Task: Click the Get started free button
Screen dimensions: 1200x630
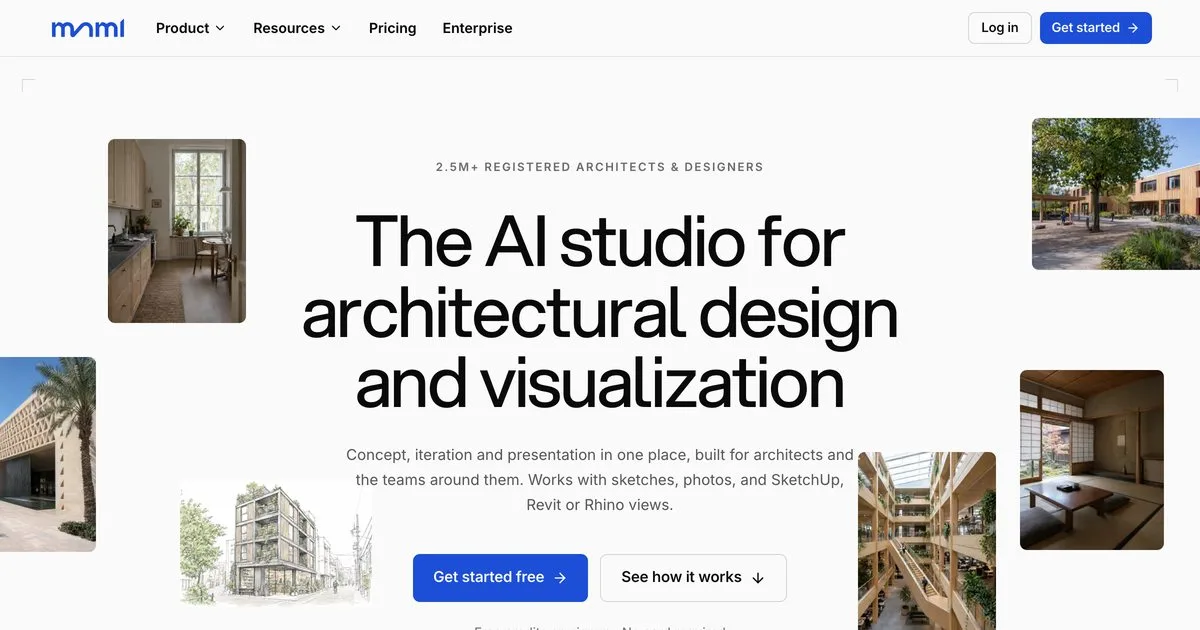Action: pos(500,578)
